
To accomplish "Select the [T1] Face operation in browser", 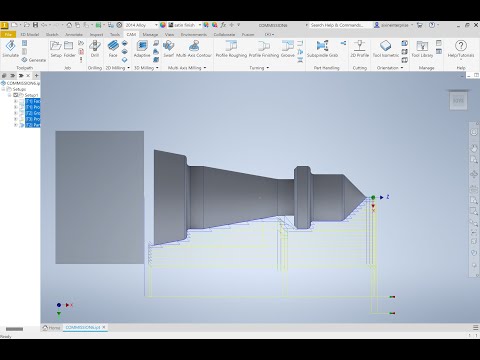I will coord(33,101).
